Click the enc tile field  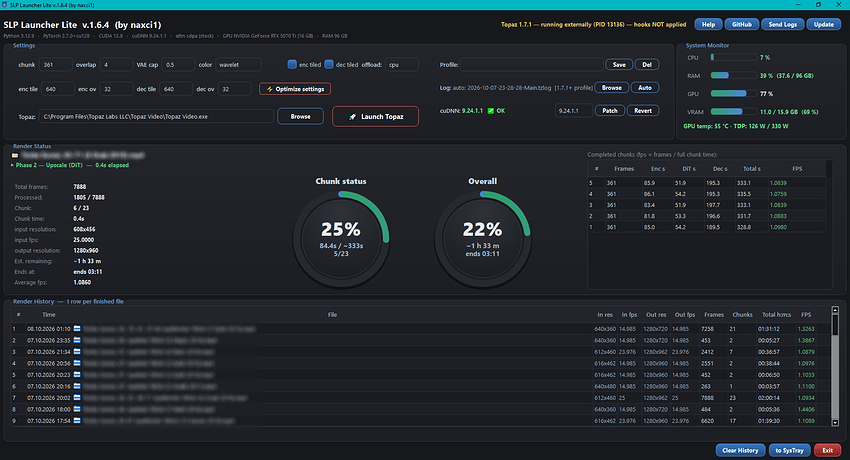point(57,89)
